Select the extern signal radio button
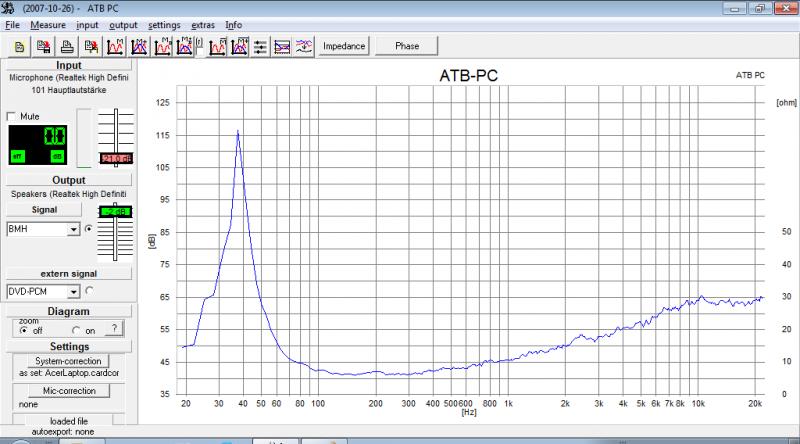800x444 pixels. click(x=90, y=291)
